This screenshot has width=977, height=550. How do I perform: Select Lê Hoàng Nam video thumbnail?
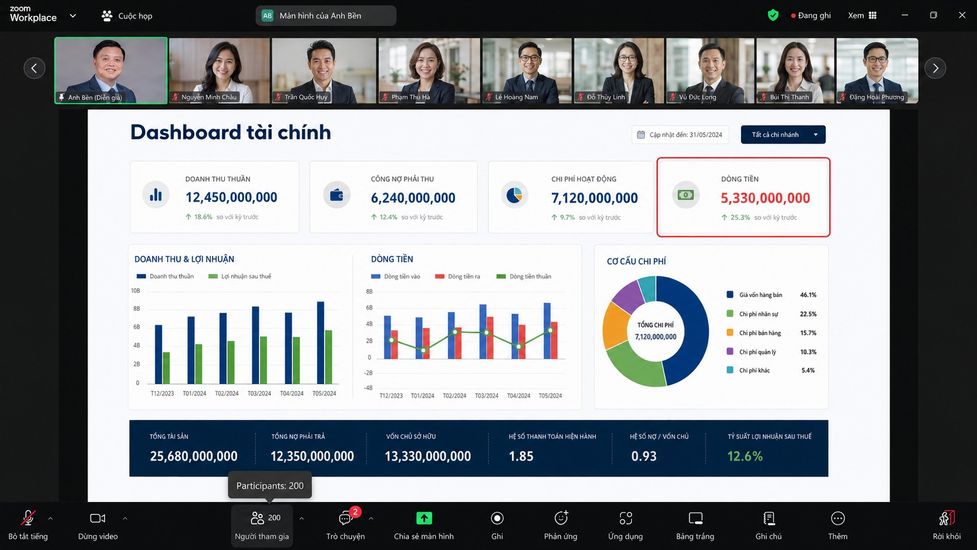point(527,70)
